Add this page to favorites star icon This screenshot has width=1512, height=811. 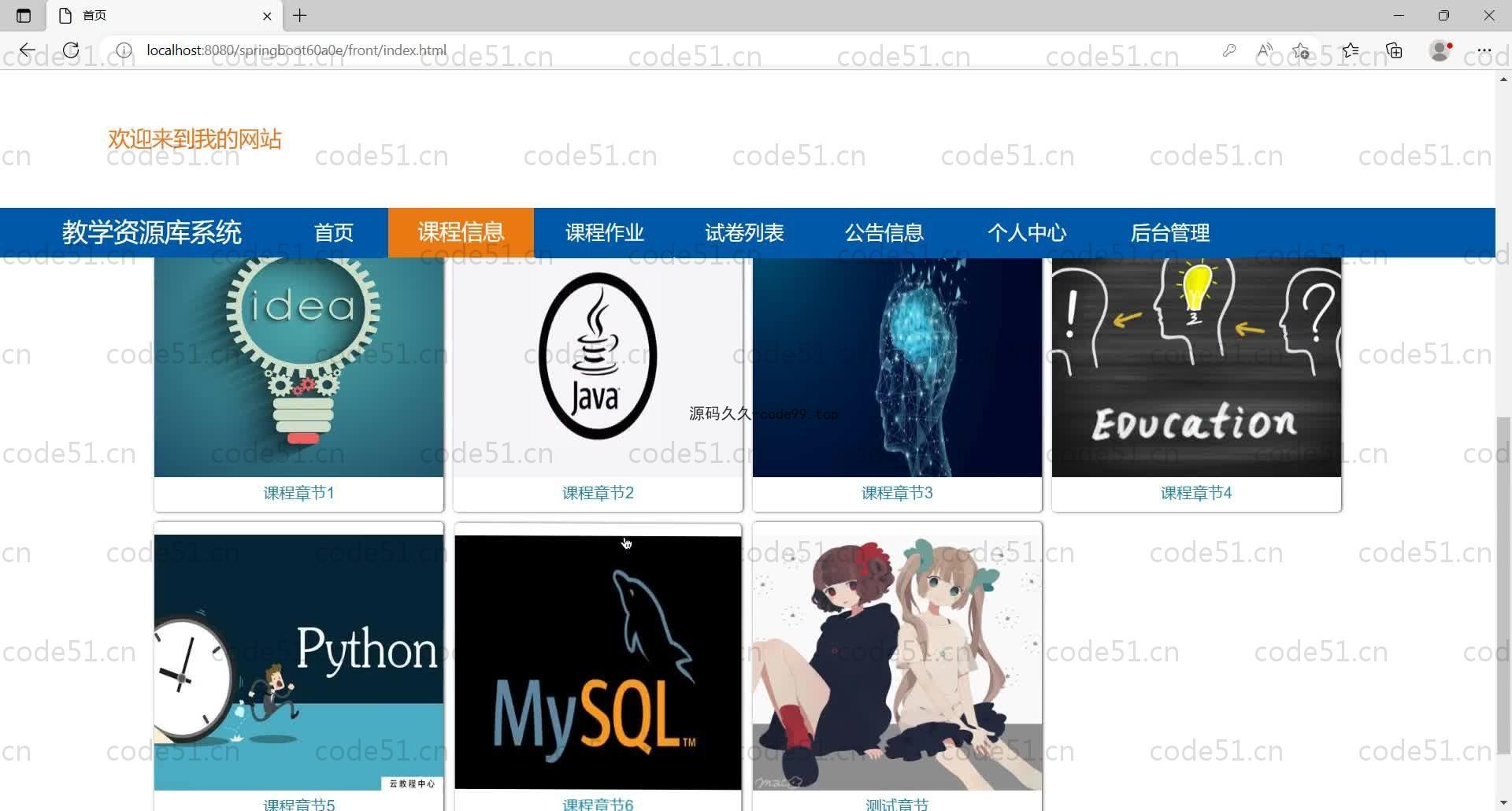pyautogui.click(x=1301, y=50)
